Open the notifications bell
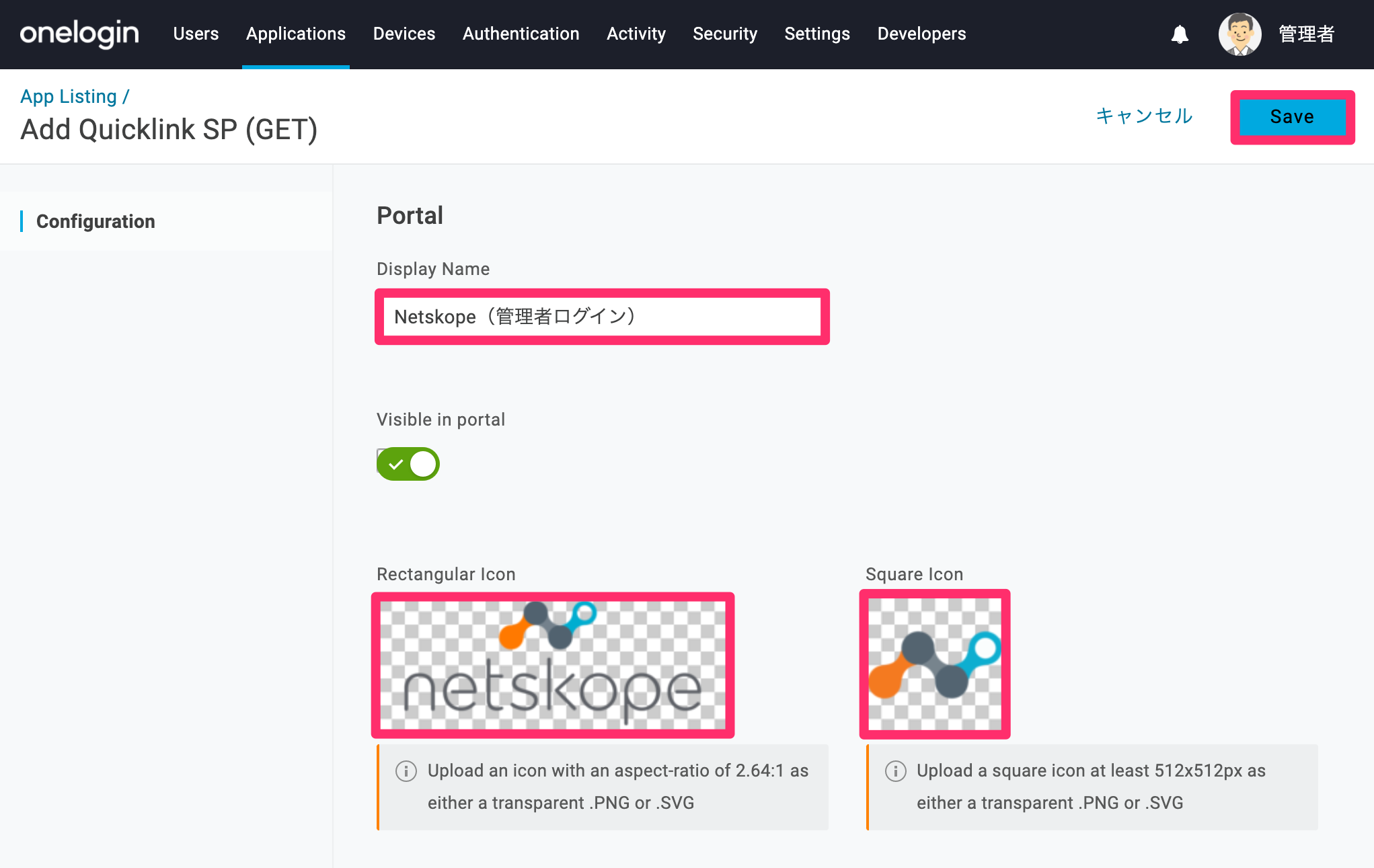 (1180, 34)
